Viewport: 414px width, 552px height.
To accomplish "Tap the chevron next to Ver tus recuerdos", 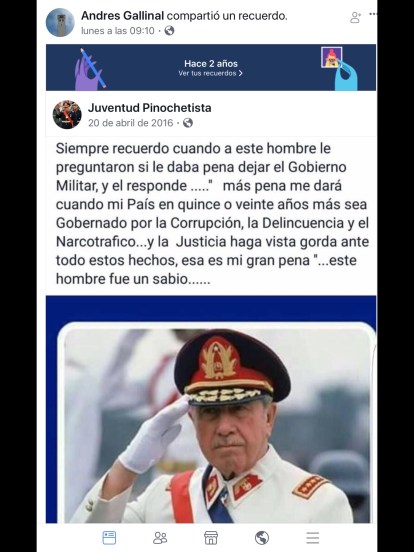I will 240,73.
